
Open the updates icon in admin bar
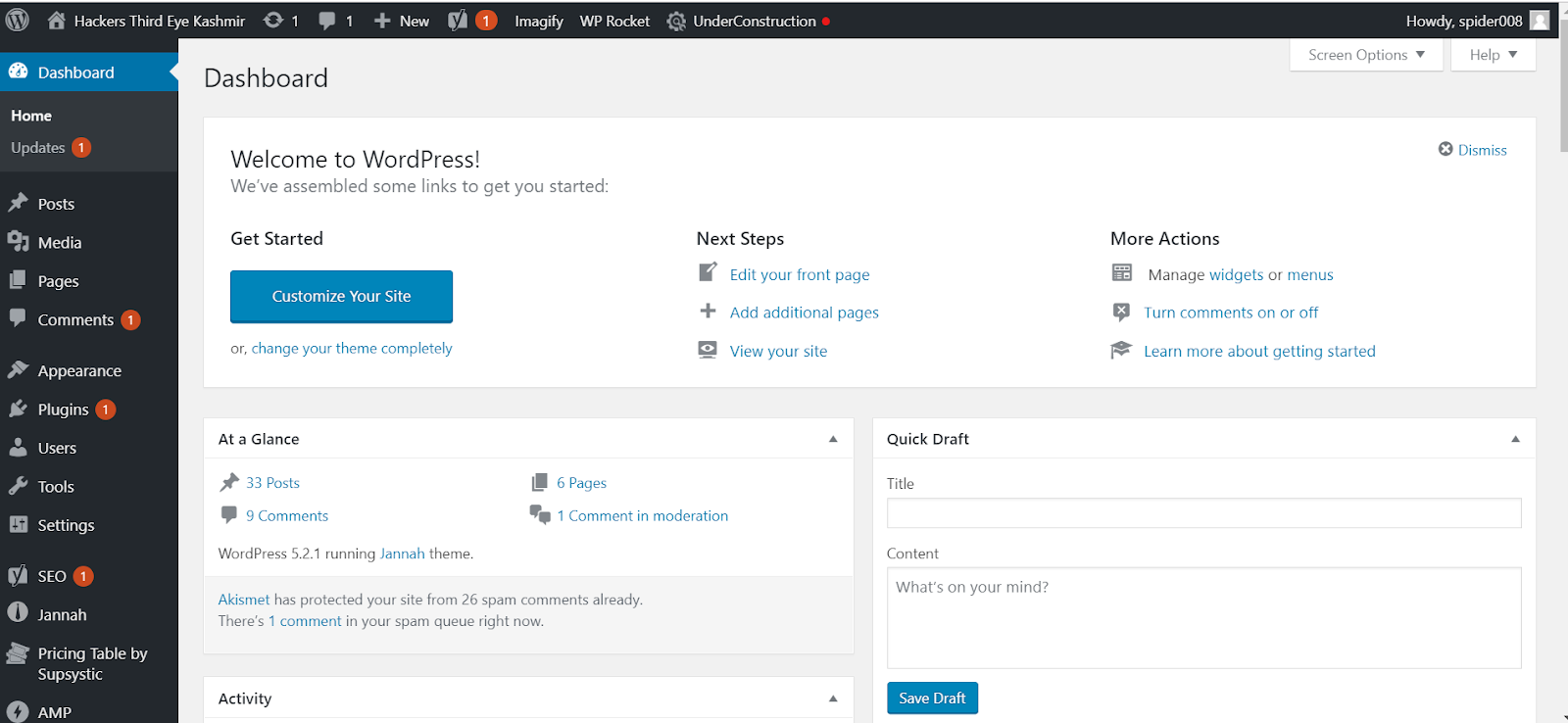[273, 21]
